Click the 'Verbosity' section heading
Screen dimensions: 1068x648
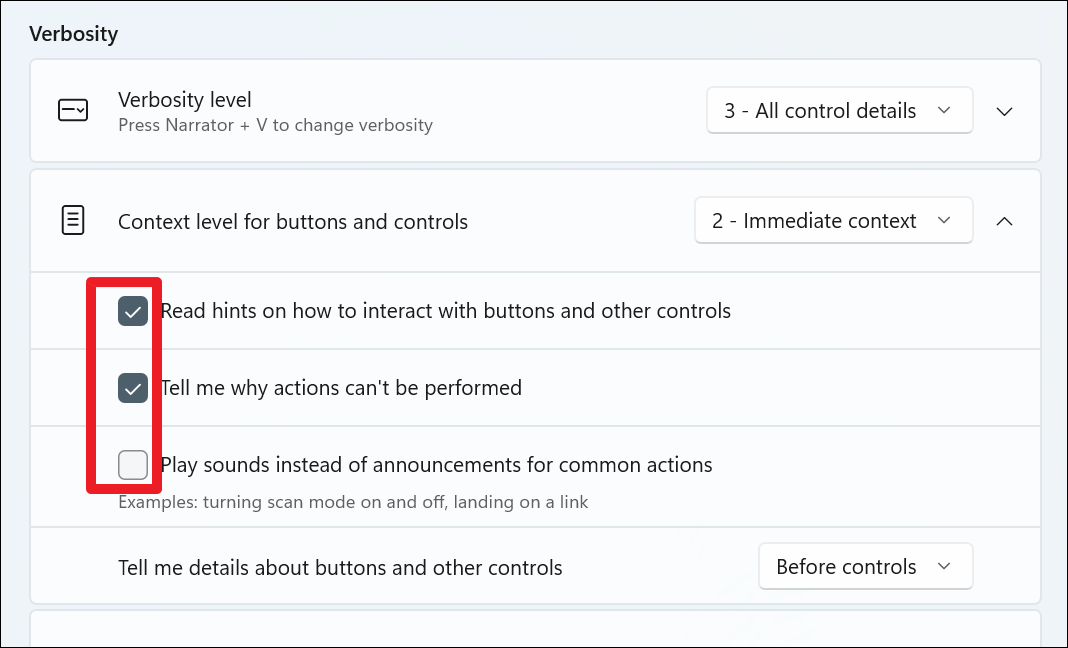[74, 34]
